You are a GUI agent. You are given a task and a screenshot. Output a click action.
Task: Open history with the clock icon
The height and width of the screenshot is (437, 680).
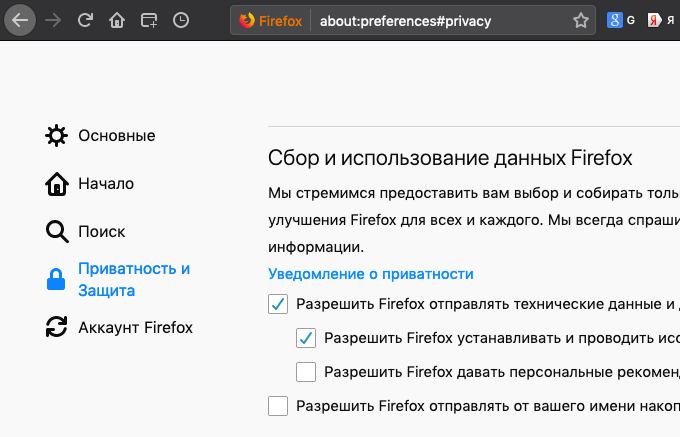coord(181,20)
